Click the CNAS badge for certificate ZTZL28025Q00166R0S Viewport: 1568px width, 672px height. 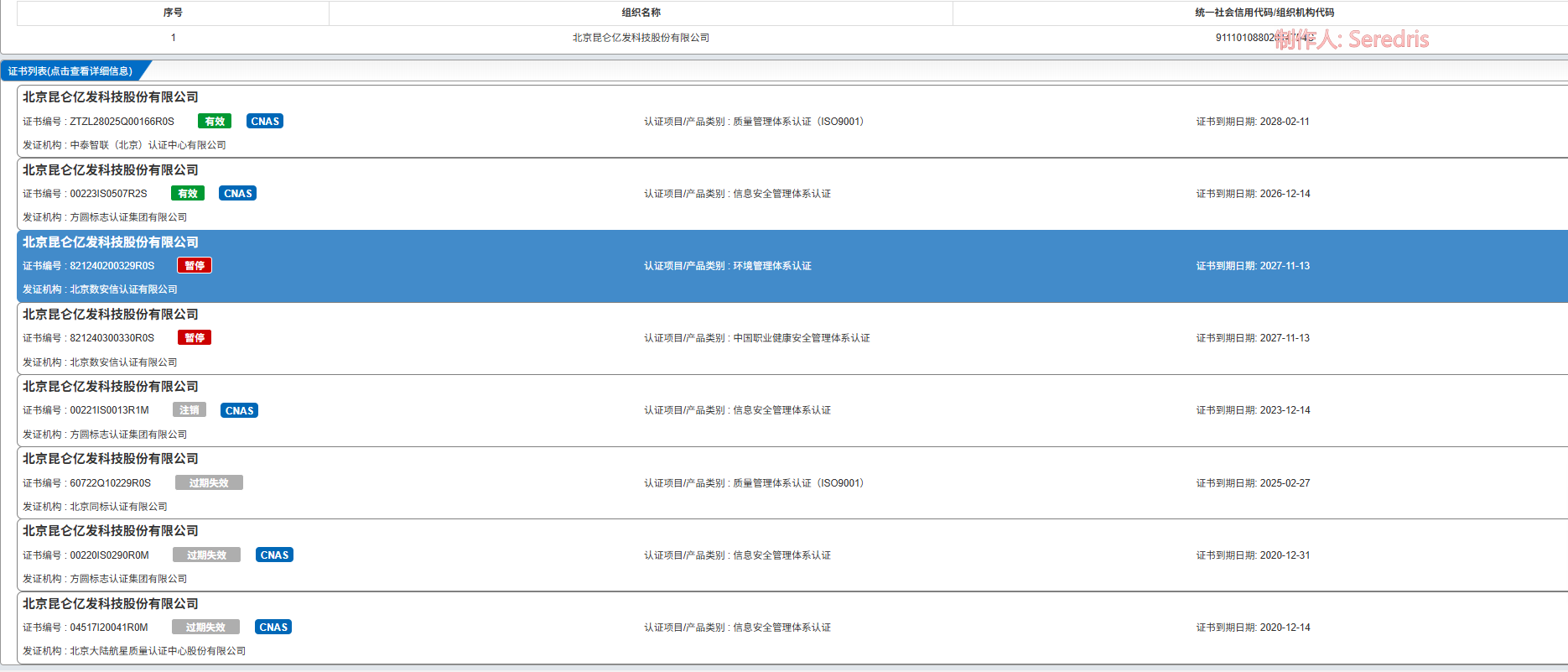tap(265, 122)
